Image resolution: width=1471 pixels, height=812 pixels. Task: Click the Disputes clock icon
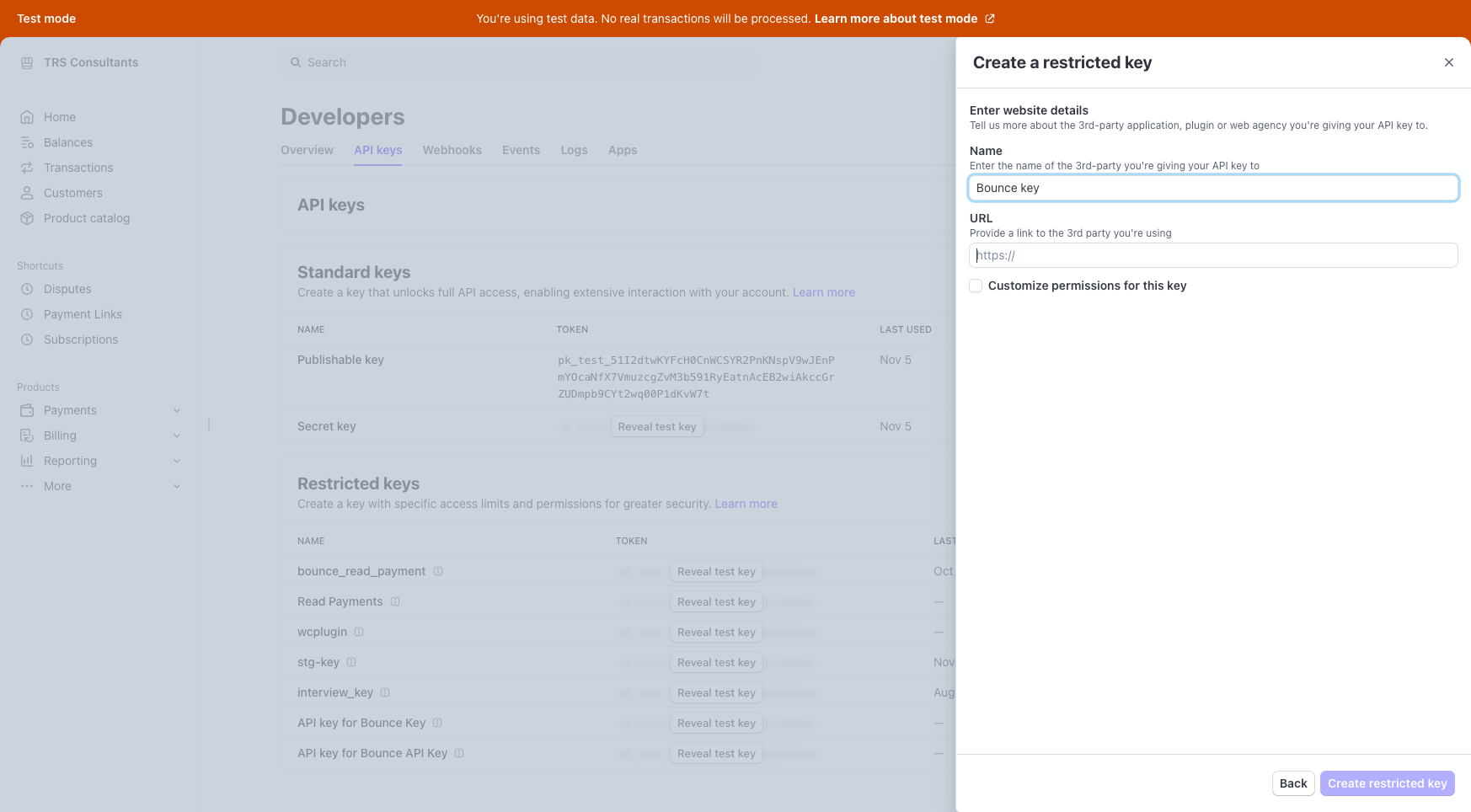tap(27, 289)
